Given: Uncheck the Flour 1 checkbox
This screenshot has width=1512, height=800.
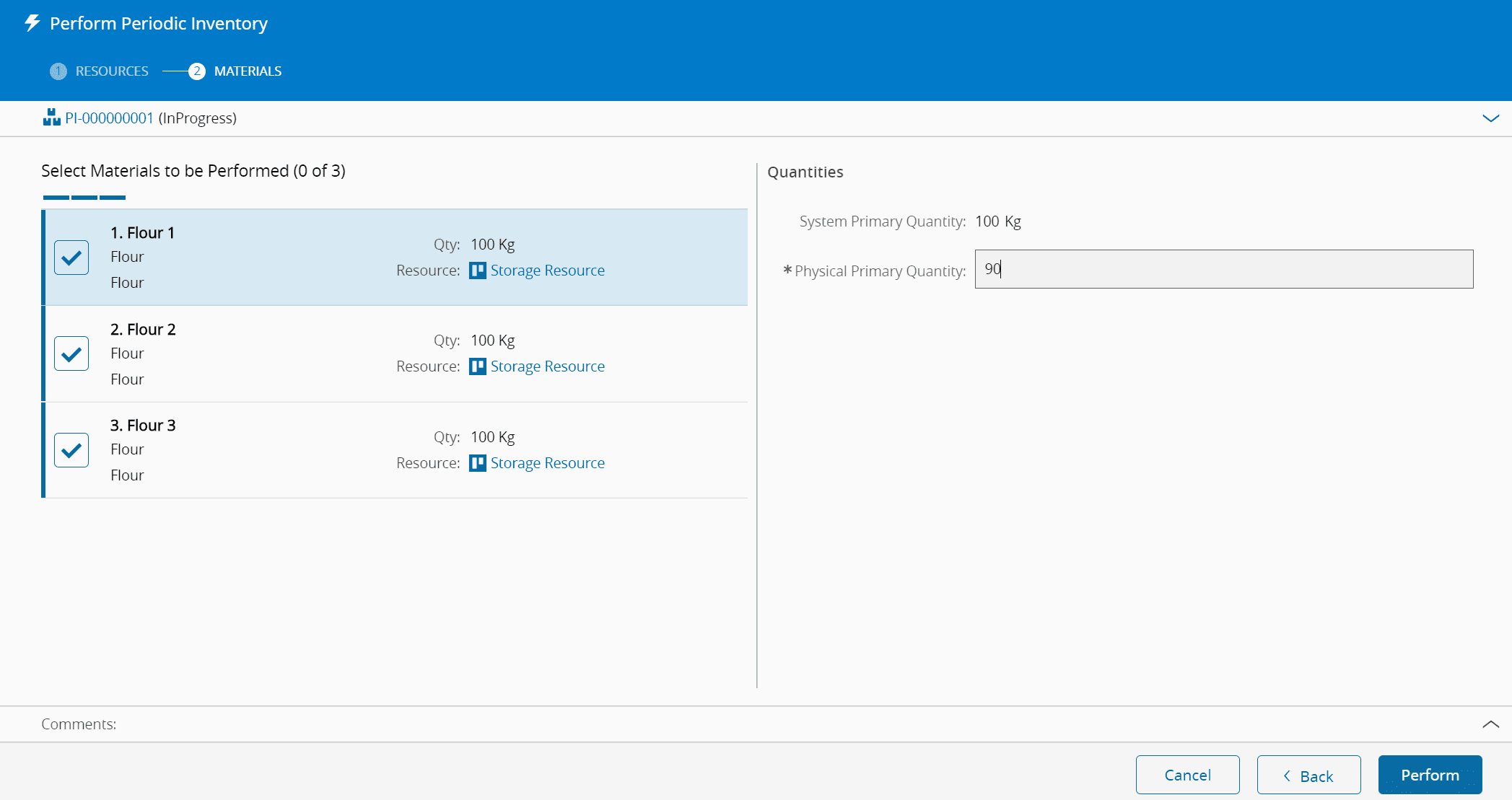Looking at the screenshot, I should 71,258.
